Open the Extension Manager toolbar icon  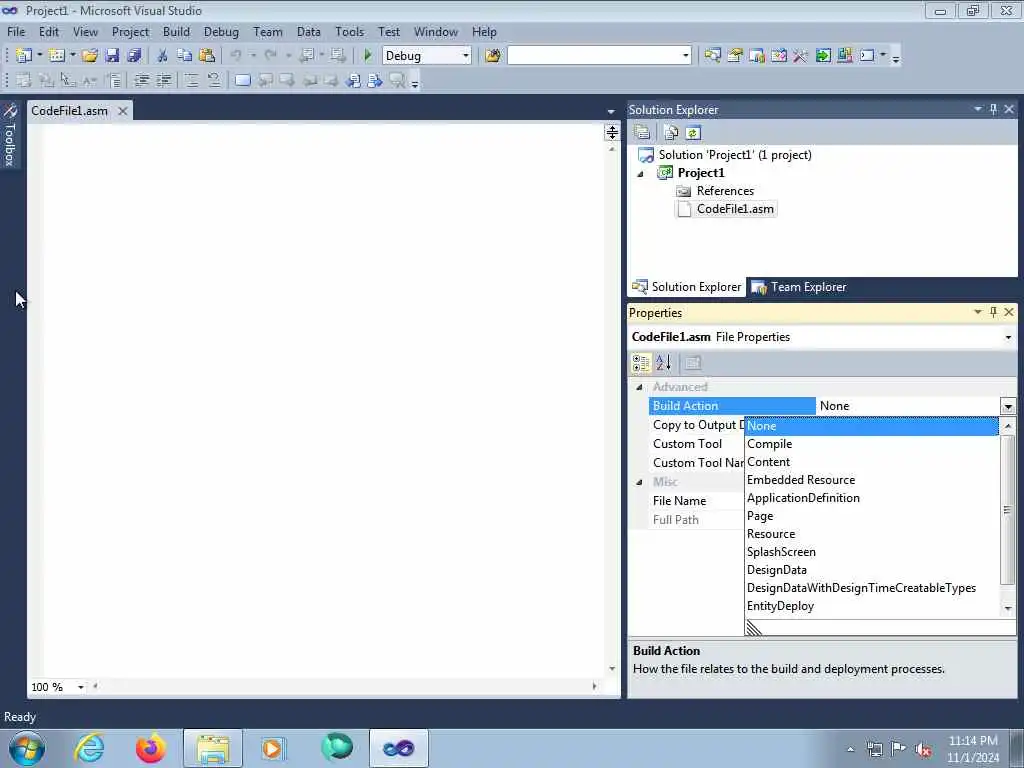click(x=845, y=56)
